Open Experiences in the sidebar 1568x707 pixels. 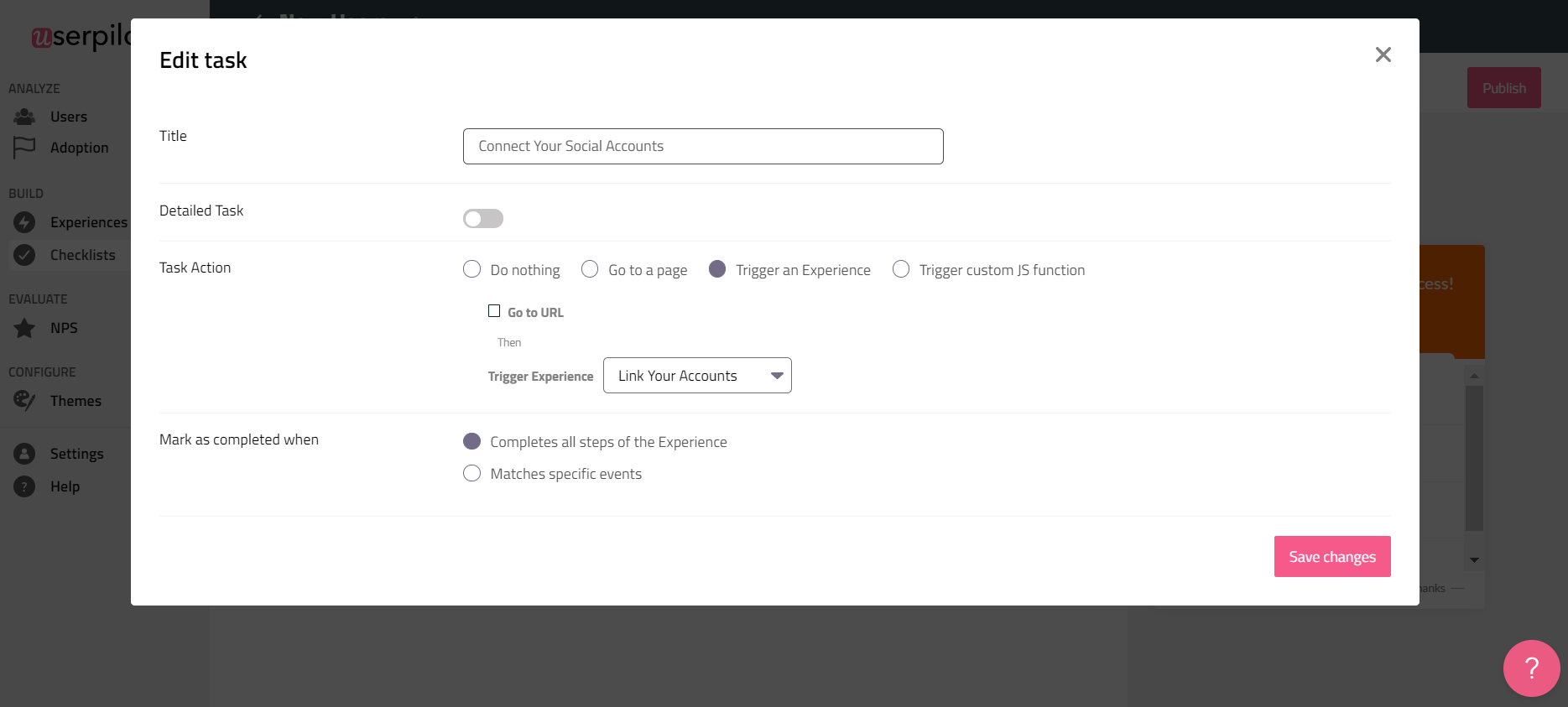(x=89, y=222)
